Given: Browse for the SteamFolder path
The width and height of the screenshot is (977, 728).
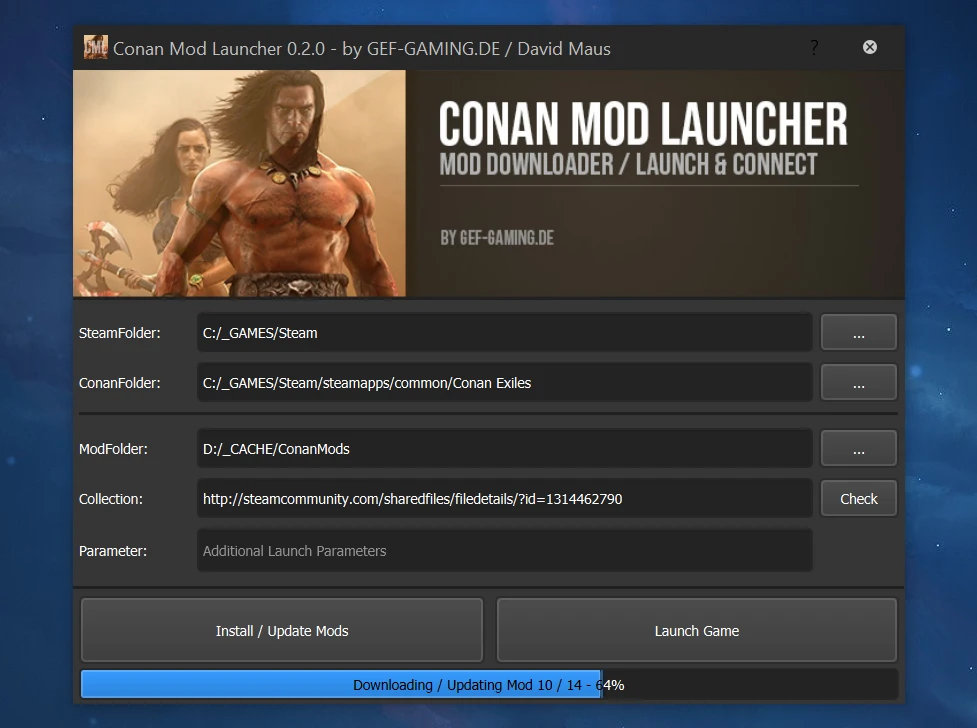Looking at the screenshot, I should pos(859,332).
